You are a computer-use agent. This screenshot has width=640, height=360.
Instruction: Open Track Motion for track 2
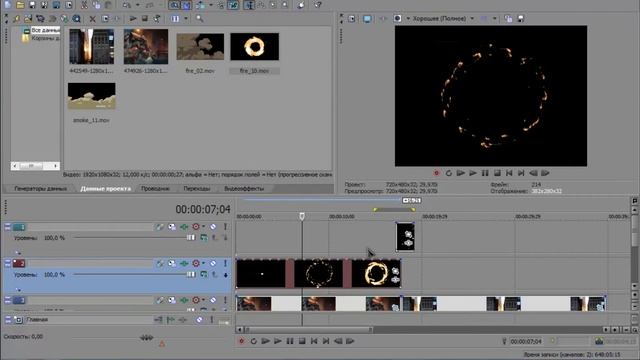(172, 263)
